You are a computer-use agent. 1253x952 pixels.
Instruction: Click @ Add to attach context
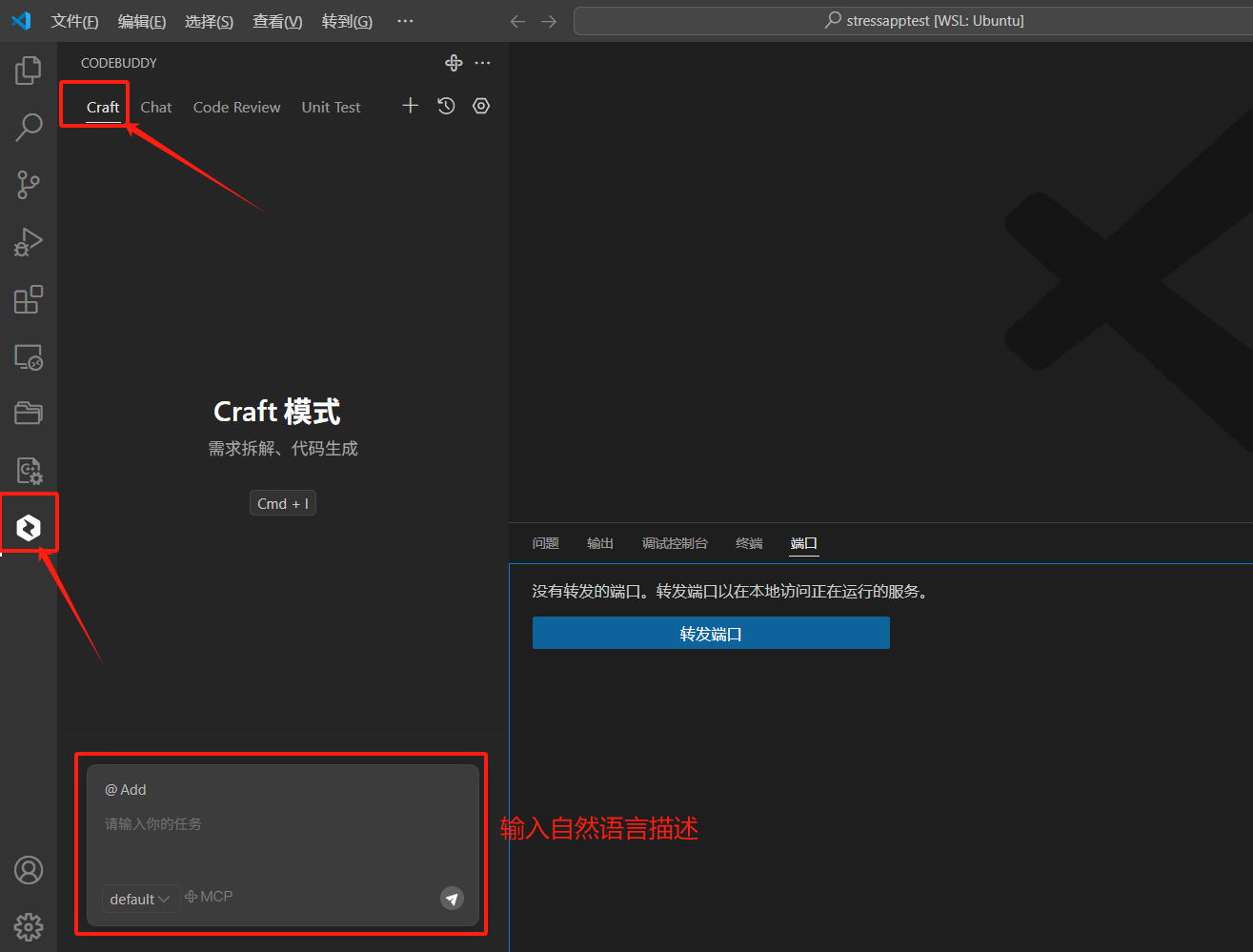pos(126,789)
